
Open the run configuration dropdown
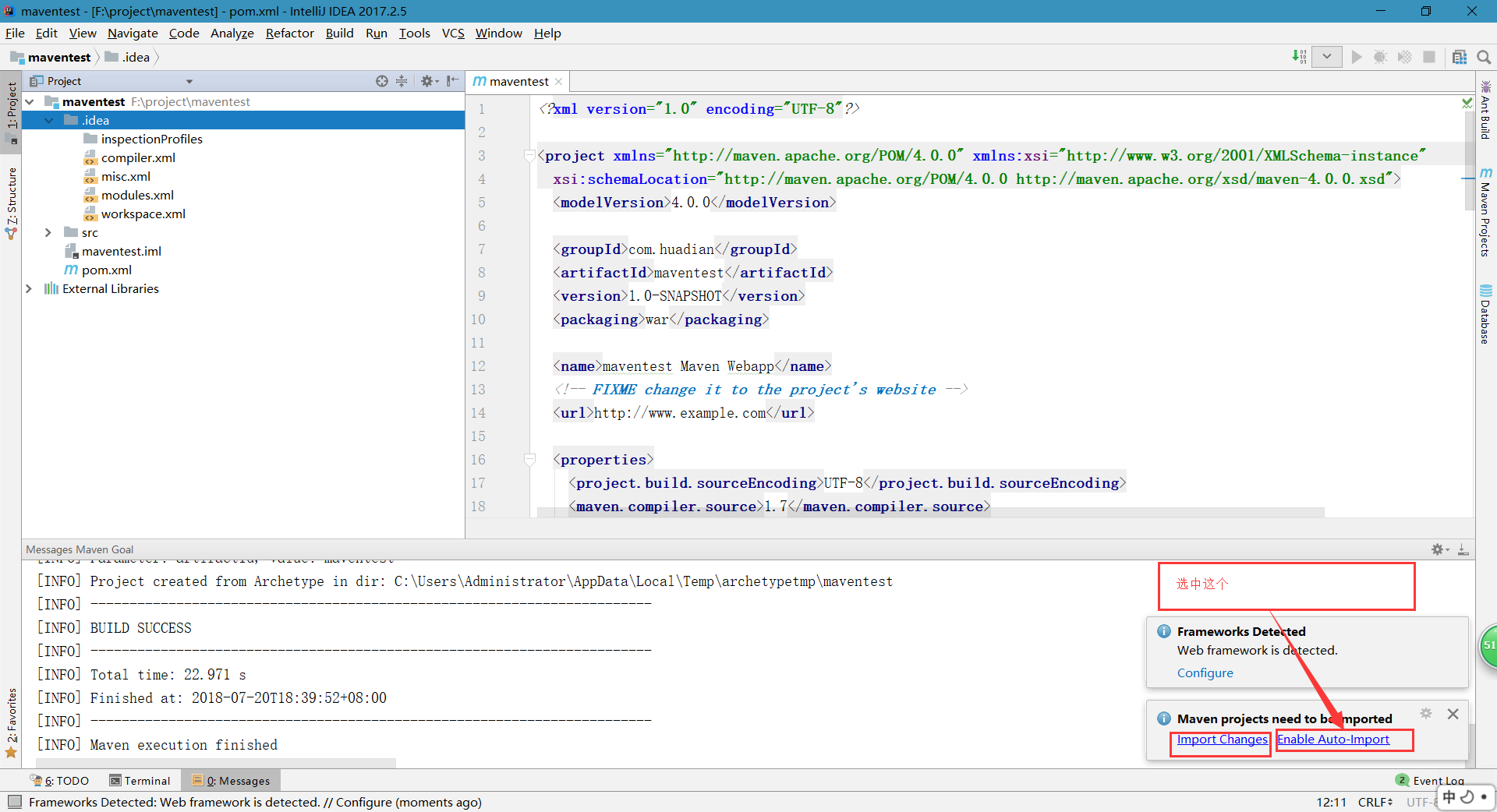click(1326, 57)
